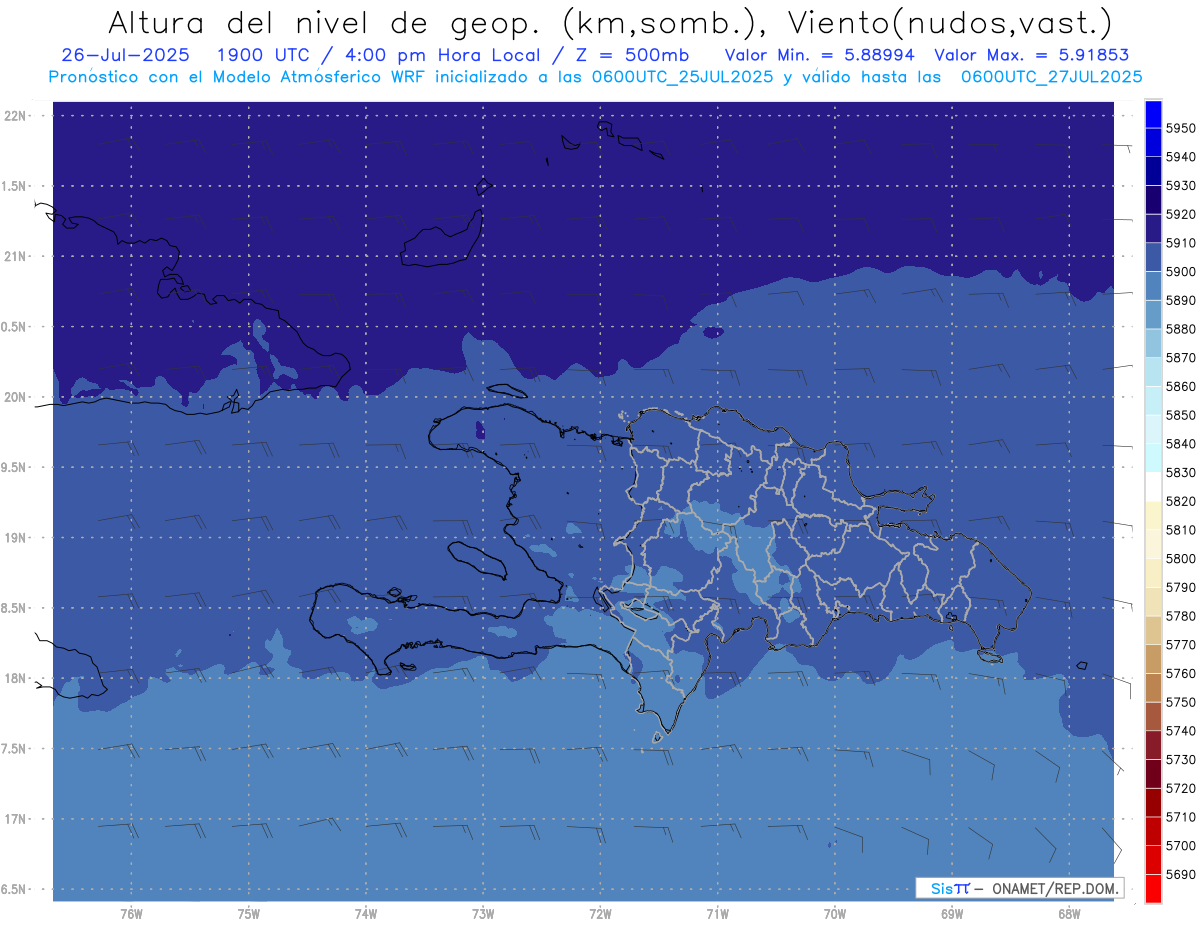Pick the color swatch between 5880 and 5890

point(1153,315)
